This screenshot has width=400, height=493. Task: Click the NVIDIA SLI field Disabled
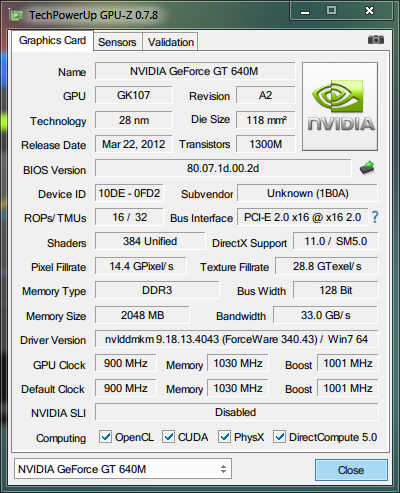(x=237, y=412)
